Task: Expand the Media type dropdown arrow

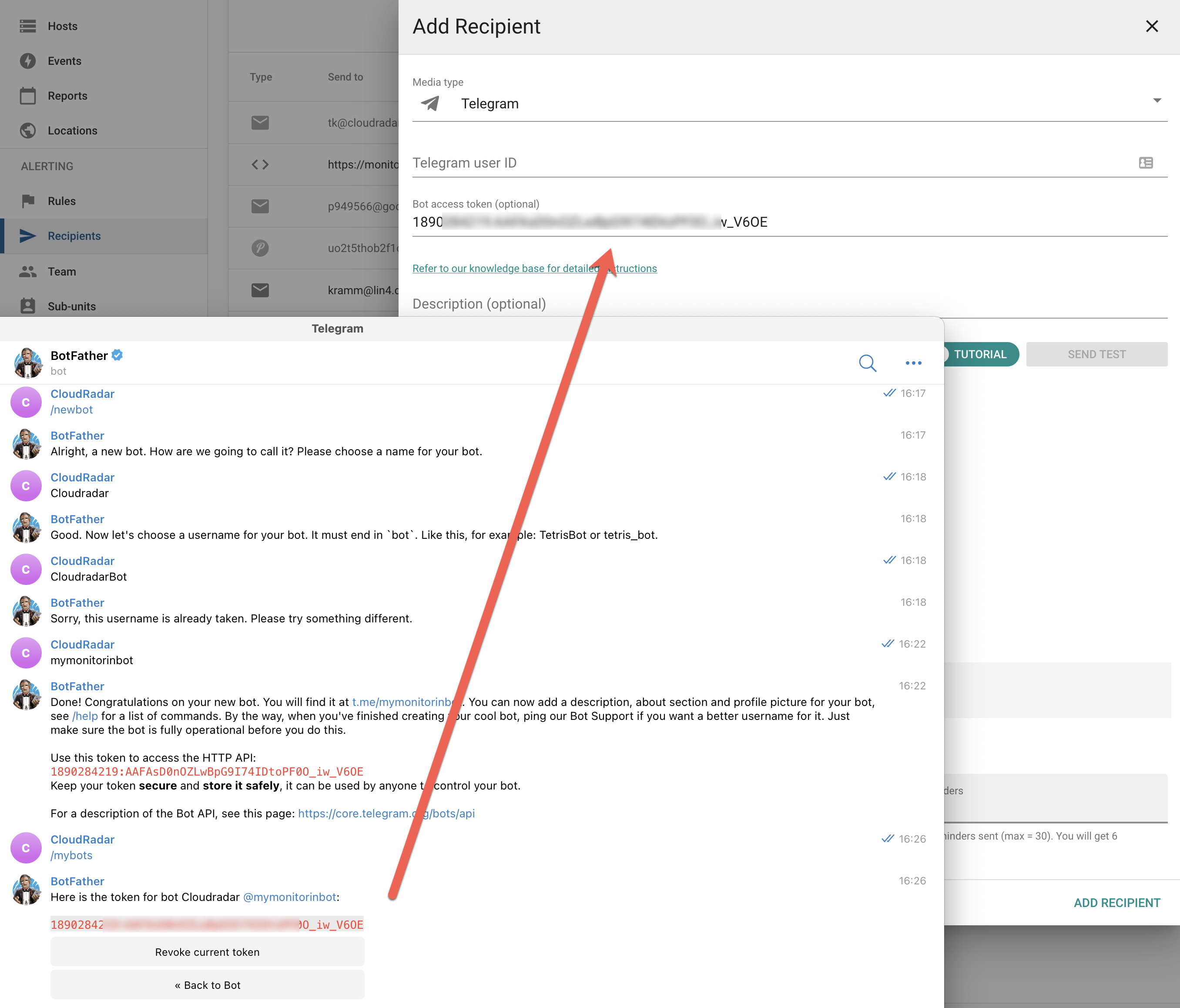Action: (1157, 101)
